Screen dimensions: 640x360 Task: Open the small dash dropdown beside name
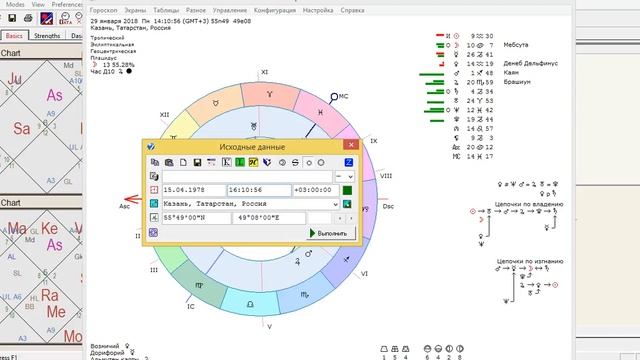pyautogui.click(x=344, y=176)
